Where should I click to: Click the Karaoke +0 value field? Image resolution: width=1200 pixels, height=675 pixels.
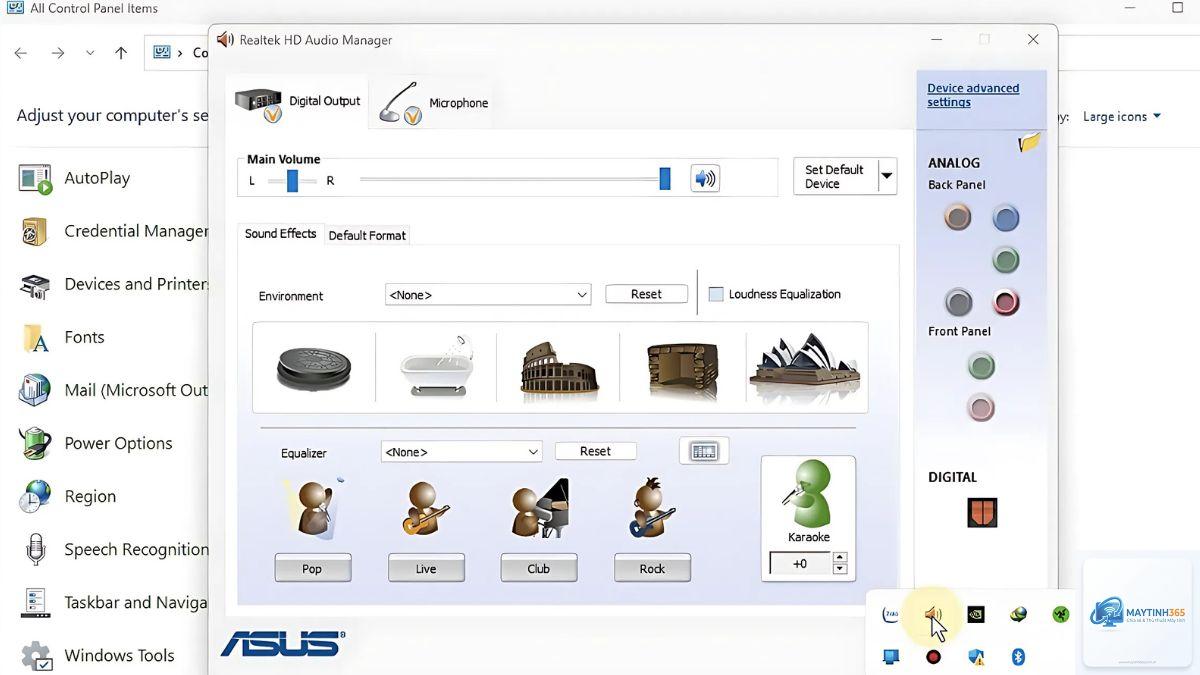click(800, 564)
